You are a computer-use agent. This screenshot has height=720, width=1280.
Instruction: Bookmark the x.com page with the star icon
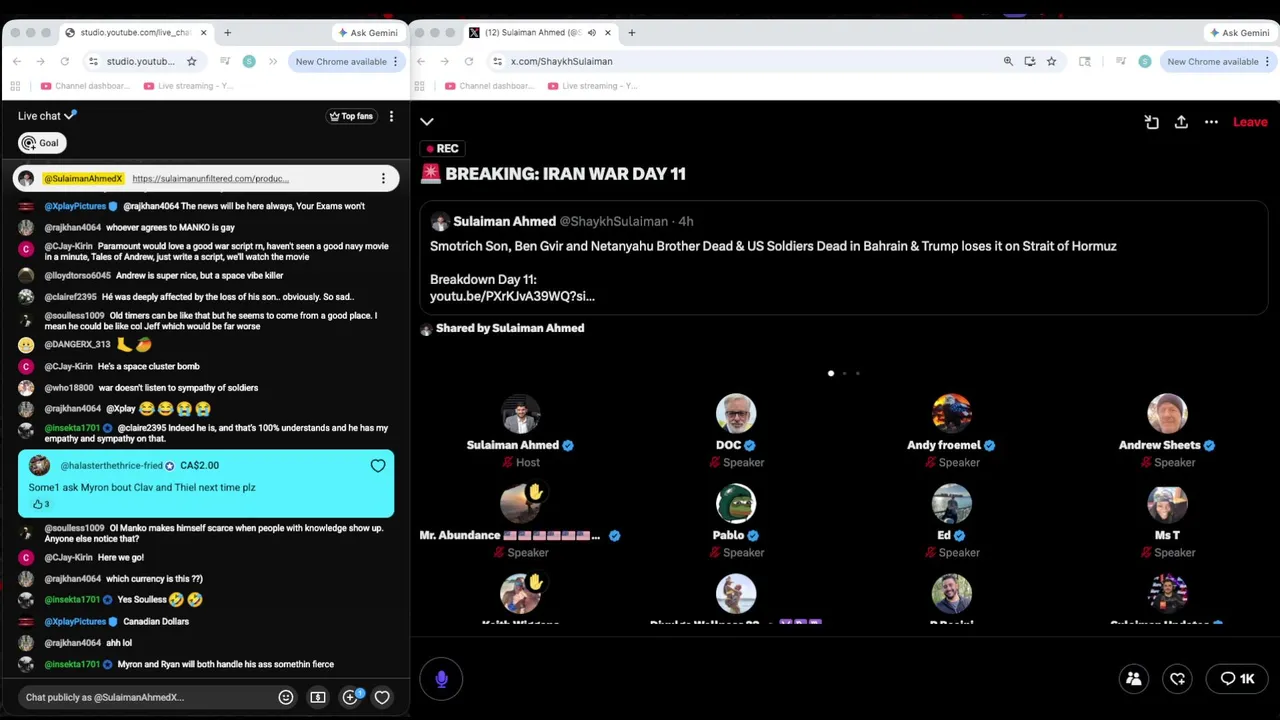tap(1051, 61)
